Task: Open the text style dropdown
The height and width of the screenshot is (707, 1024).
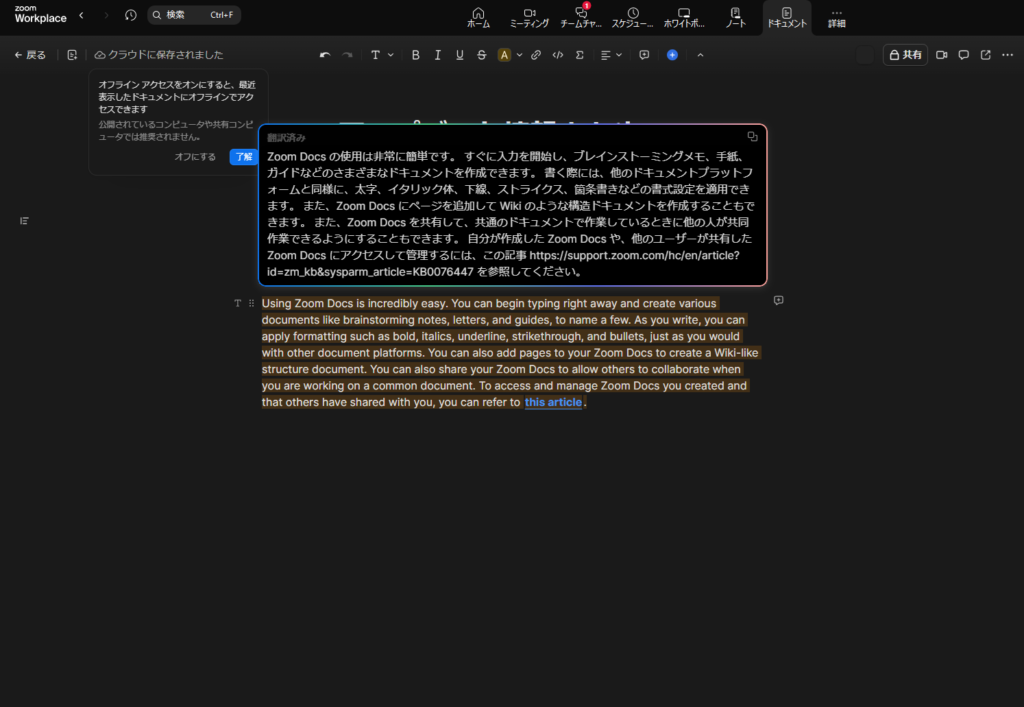Action: [381, 55]
